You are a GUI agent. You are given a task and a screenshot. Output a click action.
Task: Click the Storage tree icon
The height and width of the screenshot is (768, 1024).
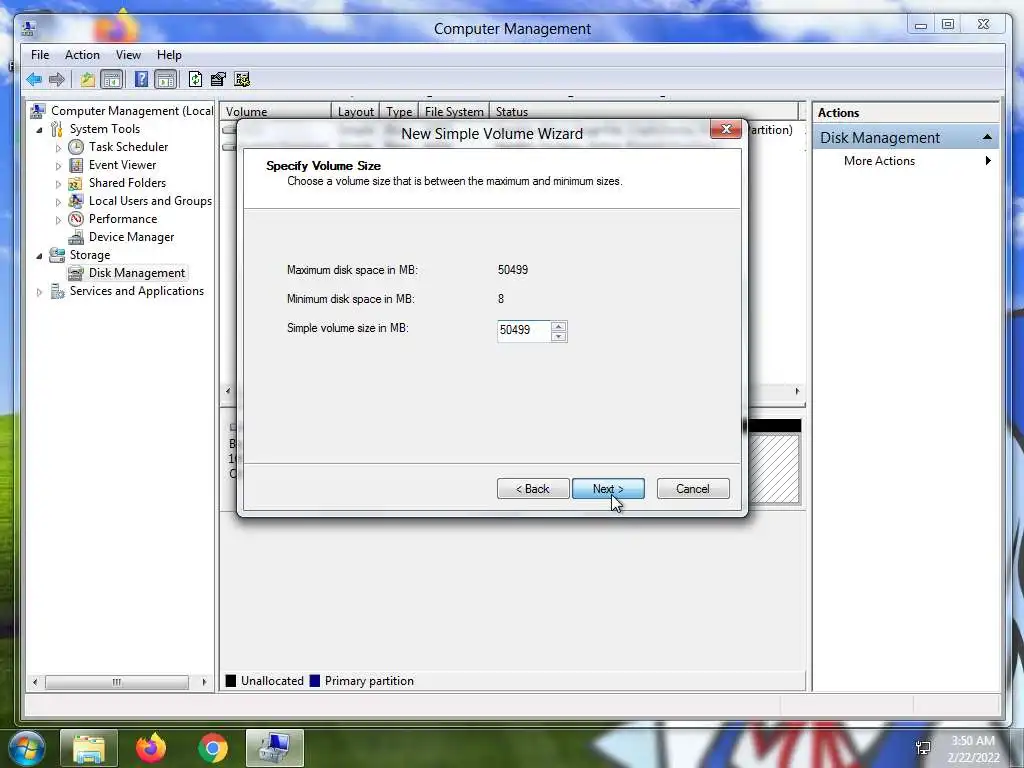coord(57,255)
